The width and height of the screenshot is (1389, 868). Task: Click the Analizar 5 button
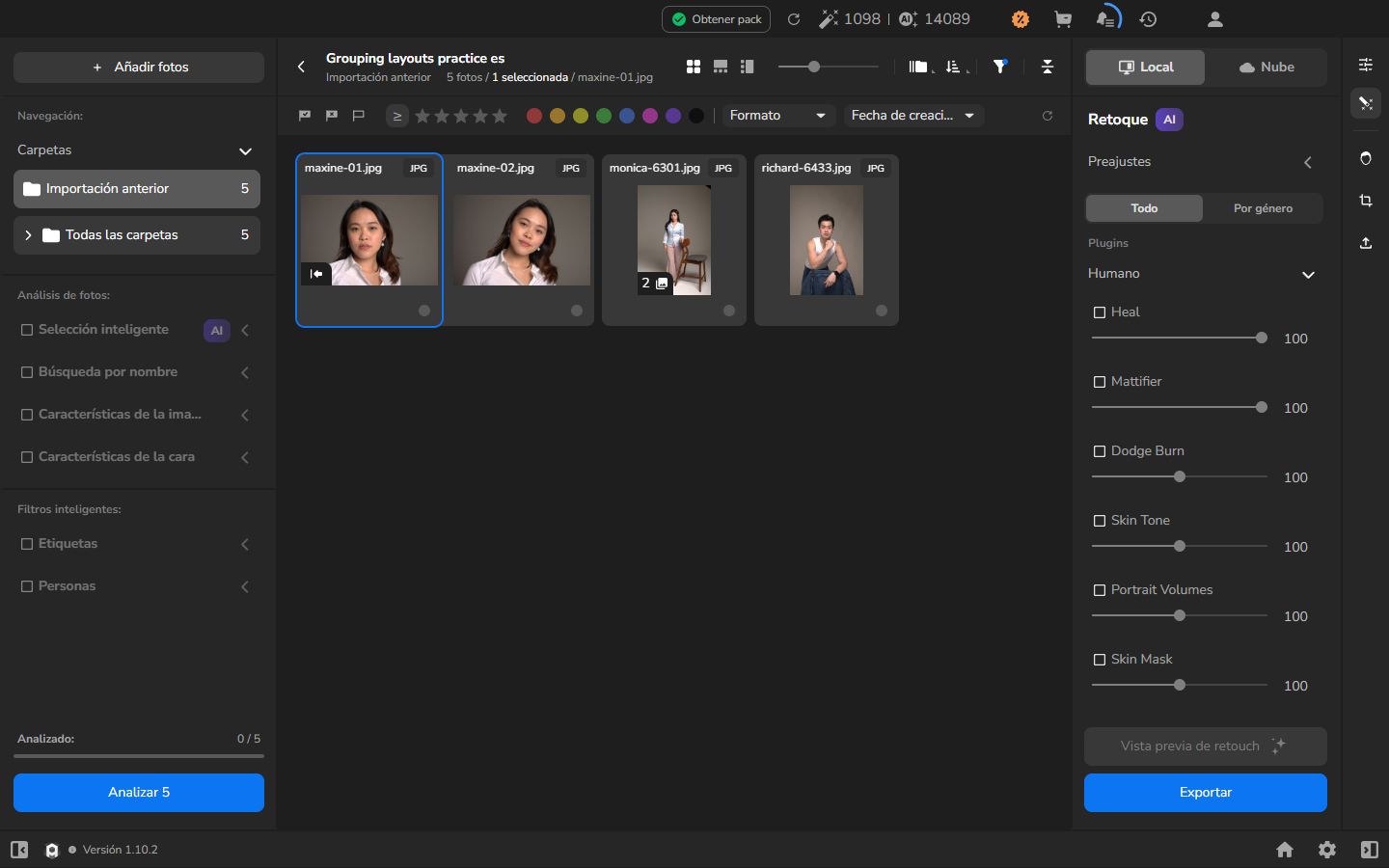(139, 793)
